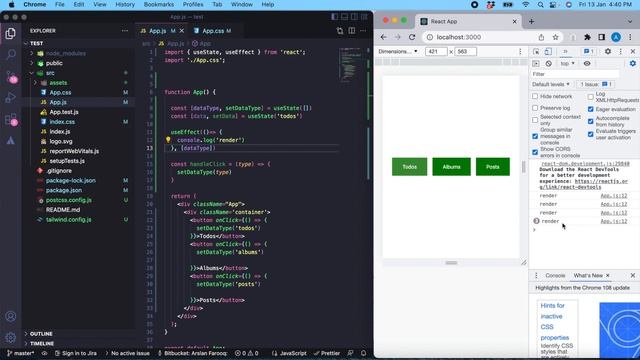Select the Console drawer tab

555,276
